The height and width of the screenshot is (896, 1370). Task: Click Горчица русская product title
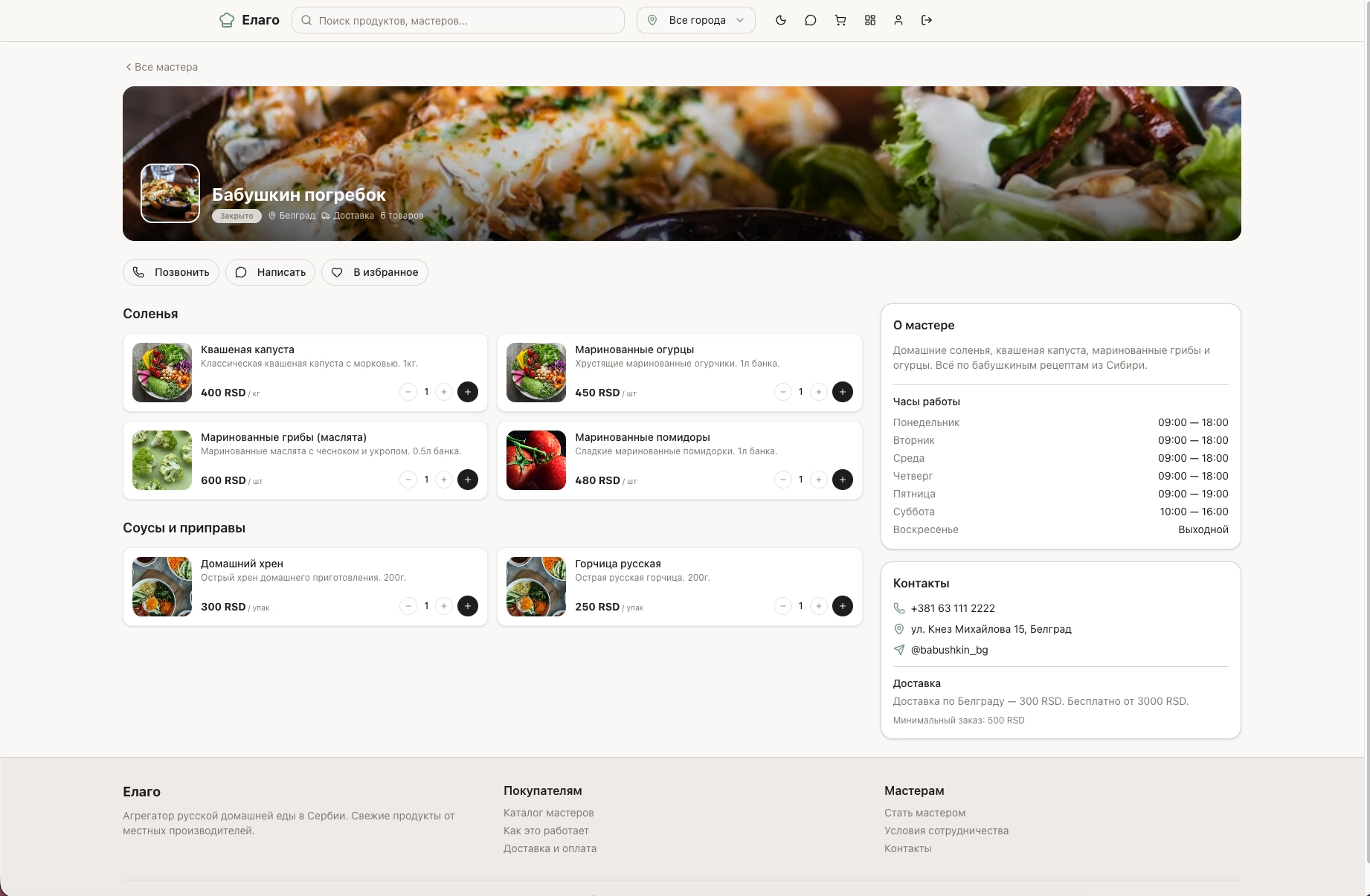(618, 564)
